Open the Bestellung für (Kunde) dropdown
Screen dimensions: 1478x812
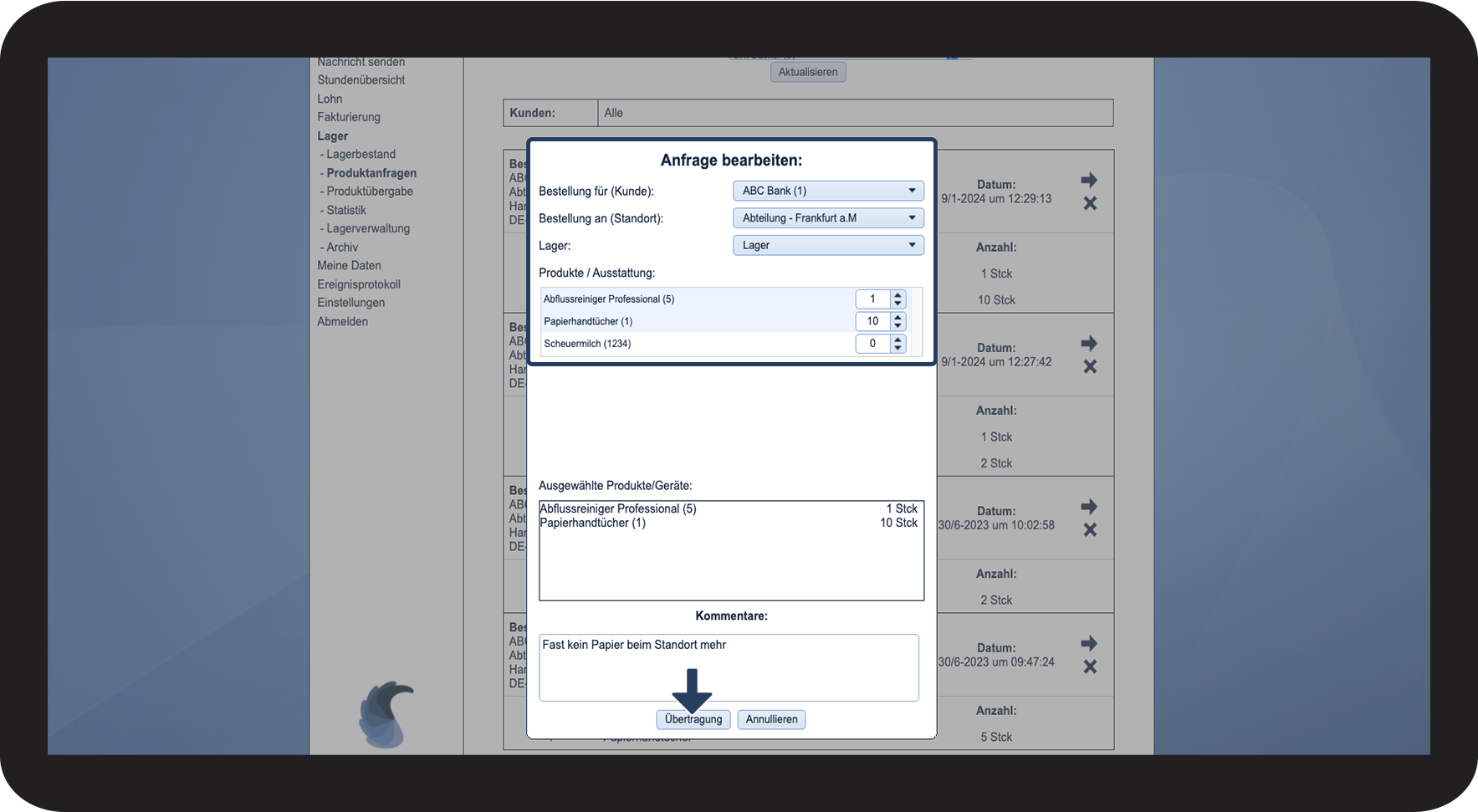828,191
